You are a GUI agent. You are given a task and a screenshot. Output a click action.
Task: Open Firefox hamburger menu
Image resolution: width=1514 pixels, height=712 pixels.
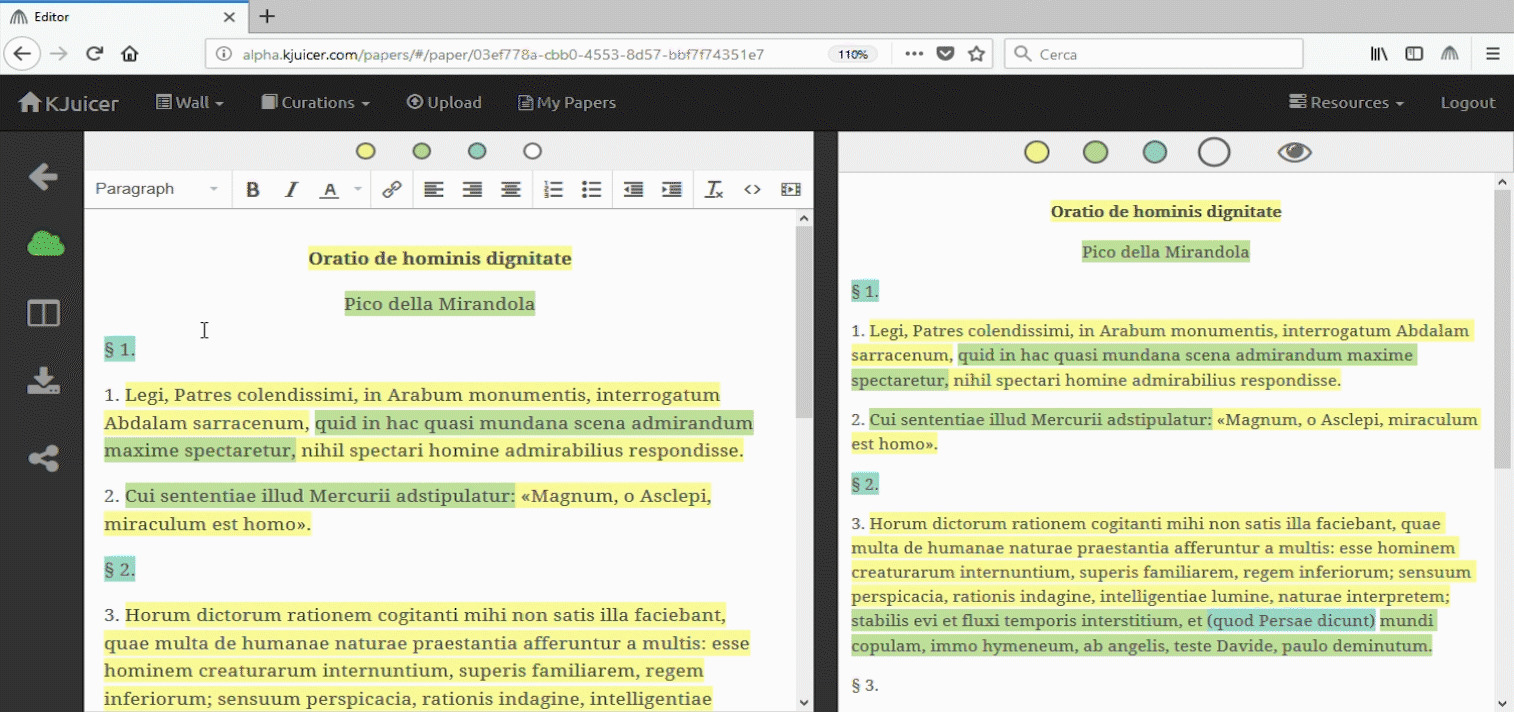[1492, 54]
